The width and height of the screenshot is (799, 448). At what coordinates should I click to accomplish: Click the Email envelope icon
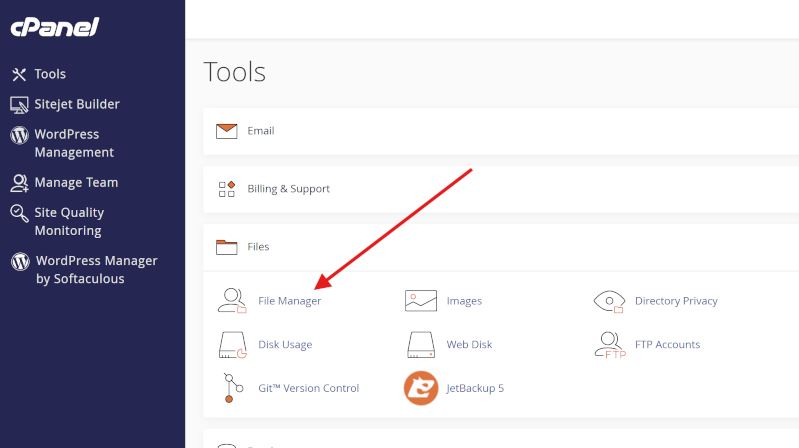pyautogui.click(x=226, y=131)
